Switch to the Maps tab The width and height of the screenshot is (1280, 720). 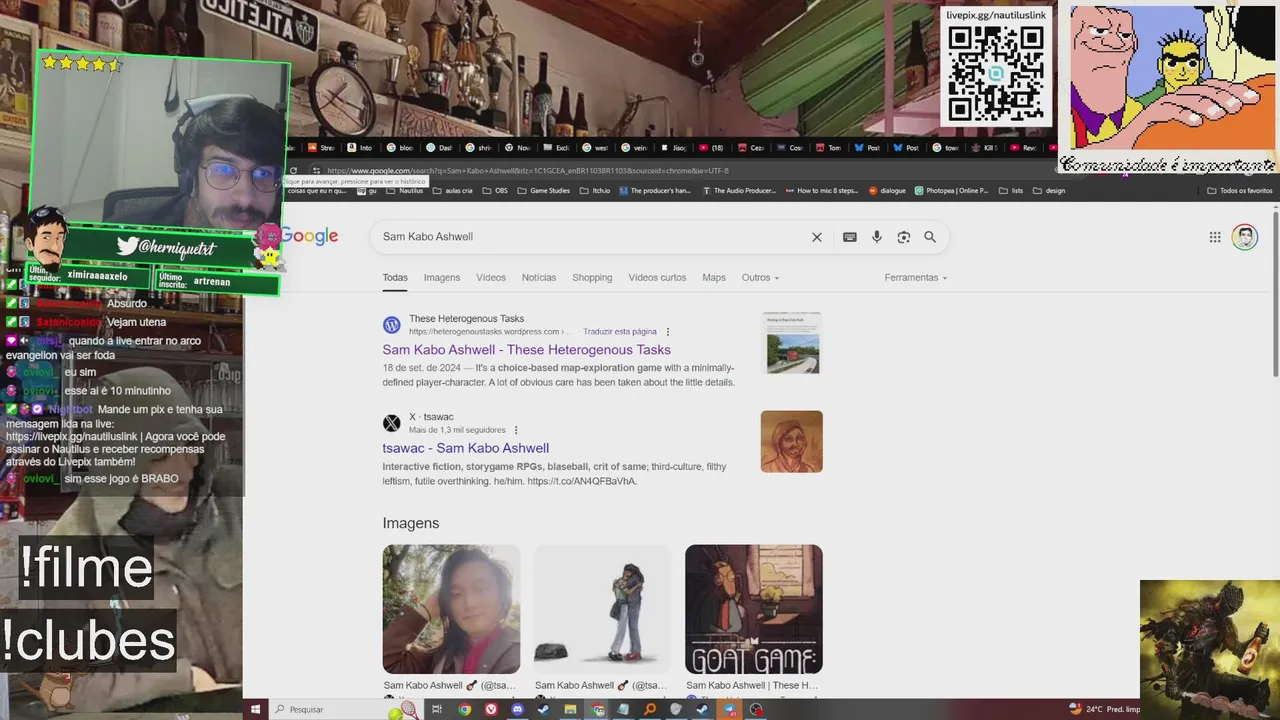(x=714, y=278)
